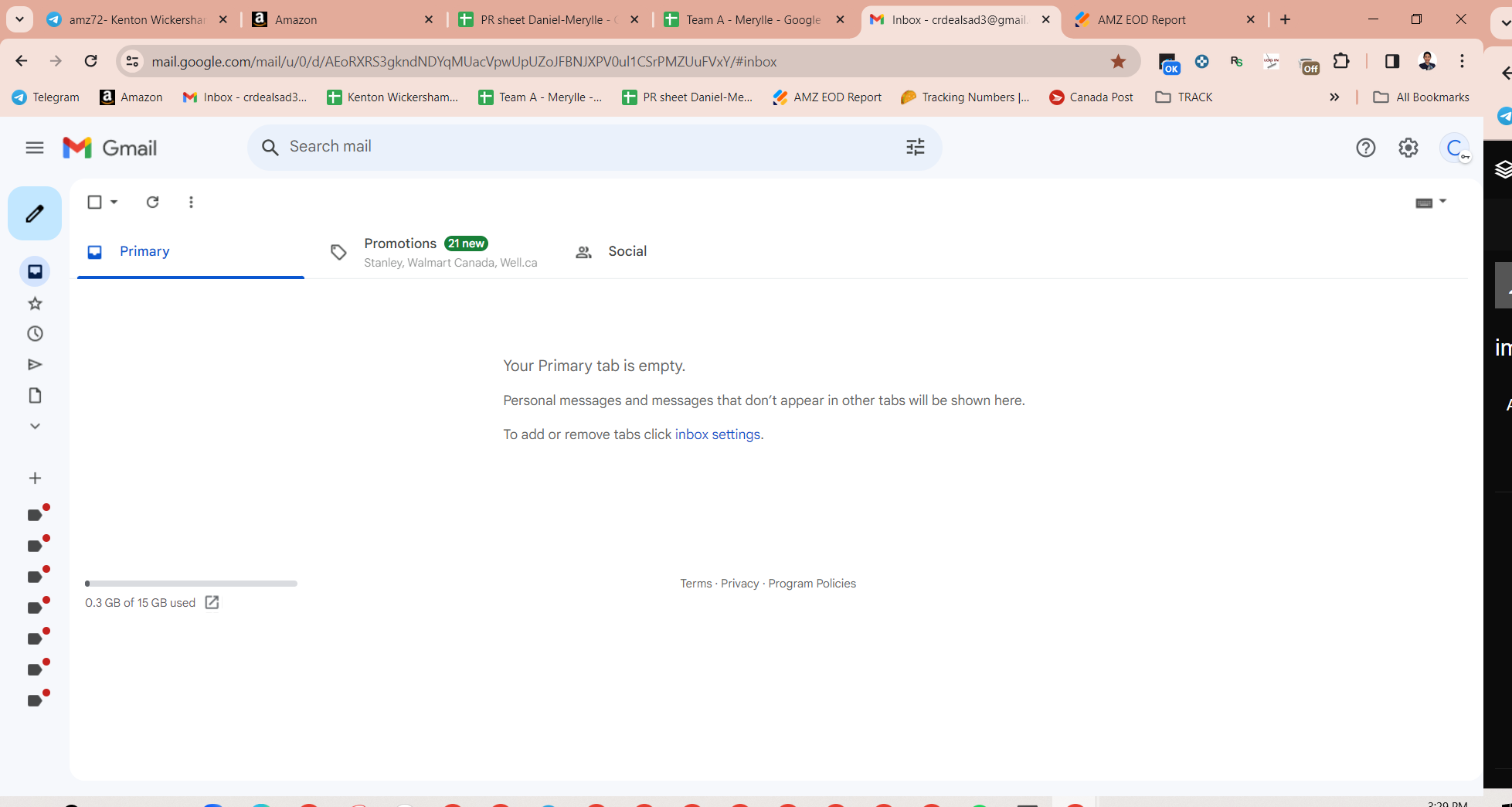Viewport: 1512px width, 807px height.
Task: Open storage management external link icon
Action: pyautogui.click(x=212, y=602)
